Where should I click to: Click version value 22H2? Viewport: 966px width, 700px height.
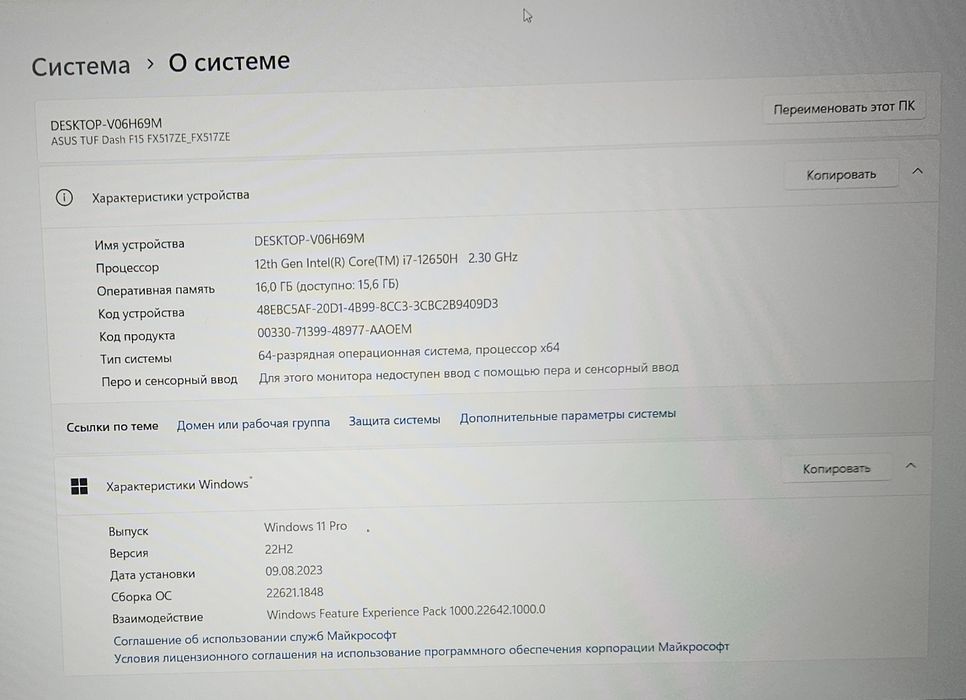coord(279,549)
